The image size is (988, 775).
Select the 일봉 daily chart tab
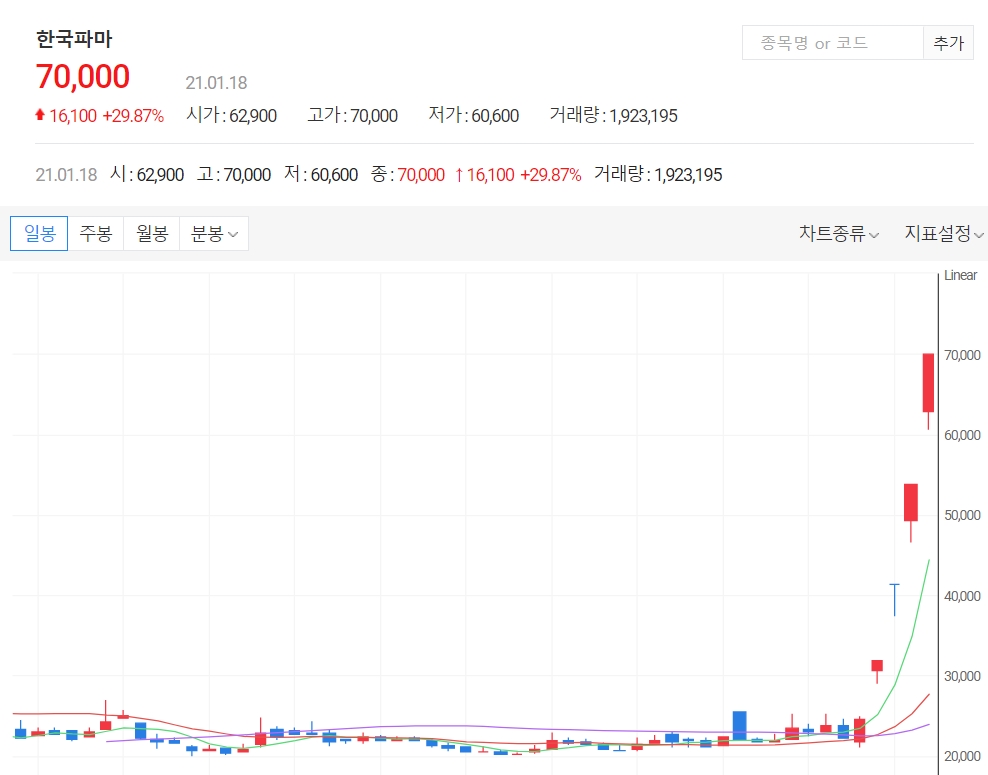point(39,234)
